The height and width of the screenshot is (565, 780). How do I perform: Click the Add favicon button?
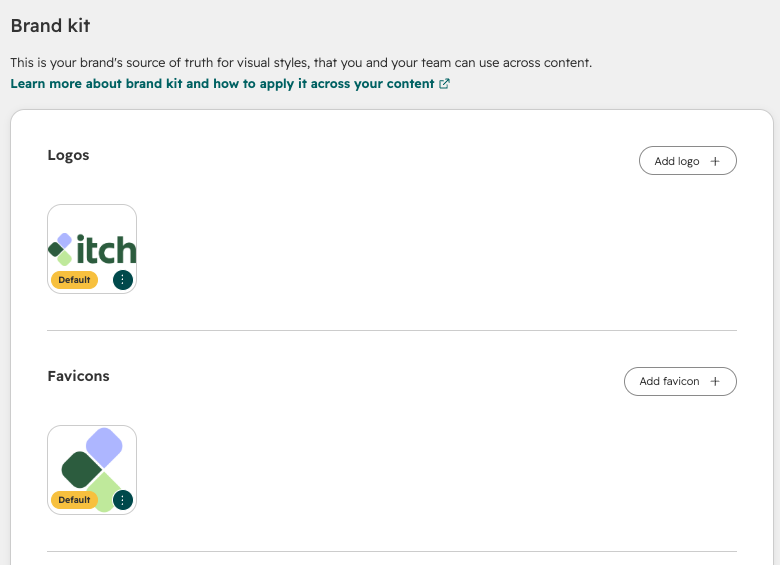(x=680, y=381)
